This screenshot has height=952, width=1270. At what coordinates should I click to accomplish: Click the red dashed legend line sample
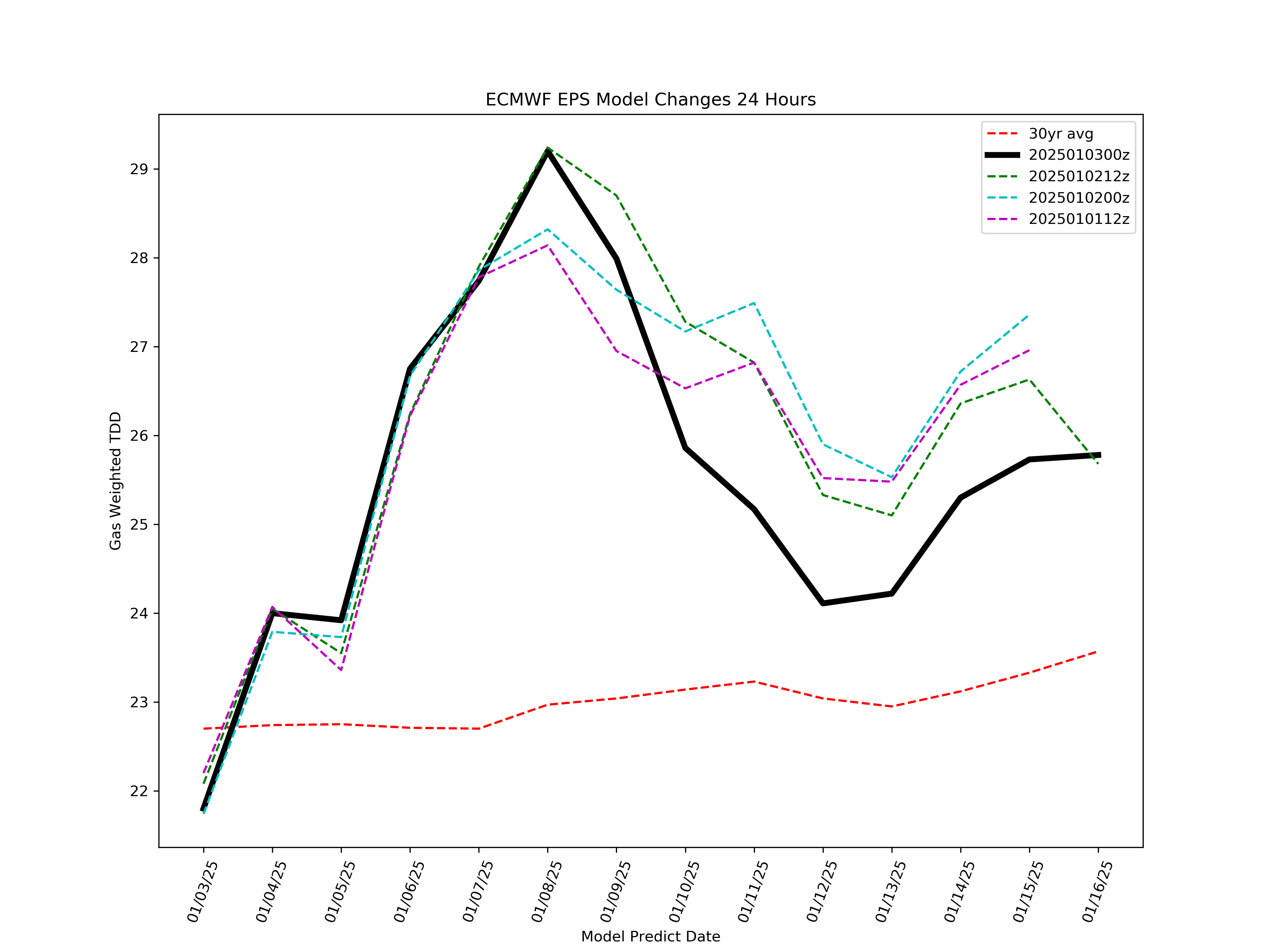coord(1003,134)
